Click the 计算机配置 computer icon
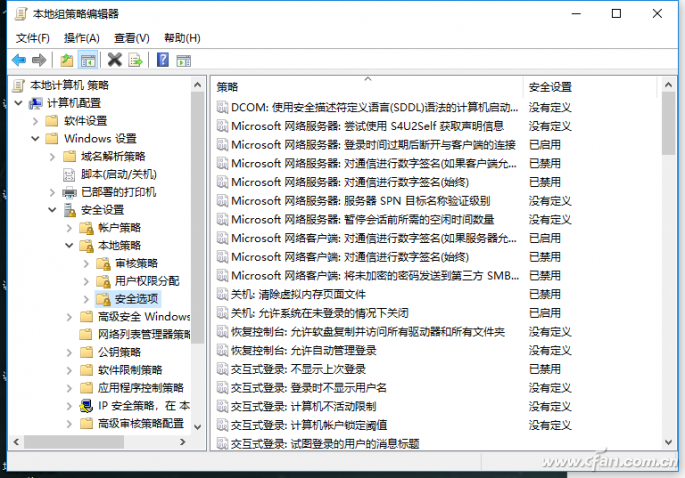685x478 pixels. [x=35, y=103]
